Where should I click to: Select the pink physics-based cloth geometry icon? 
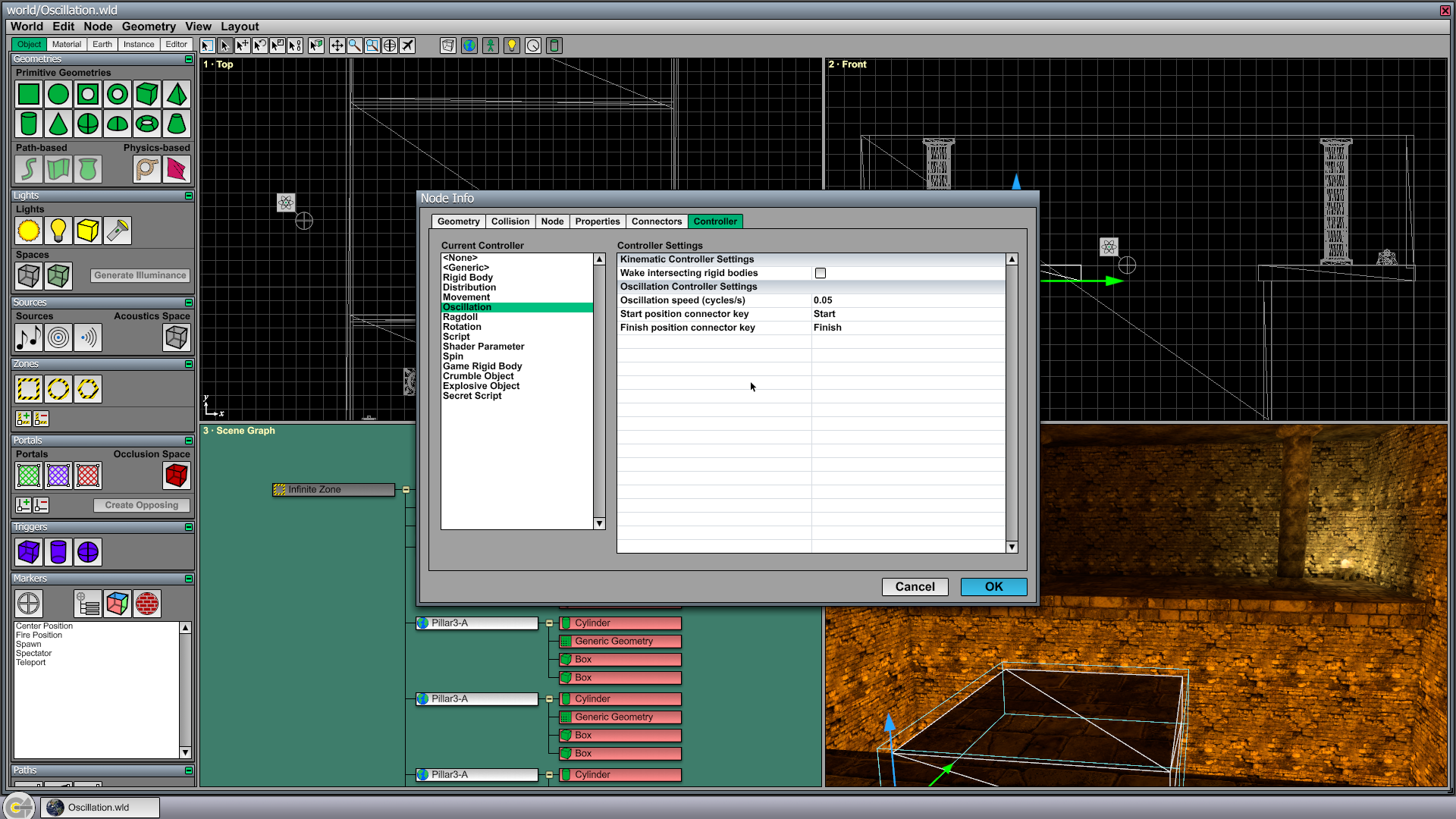pyautogui.click(x=177, y=169)
